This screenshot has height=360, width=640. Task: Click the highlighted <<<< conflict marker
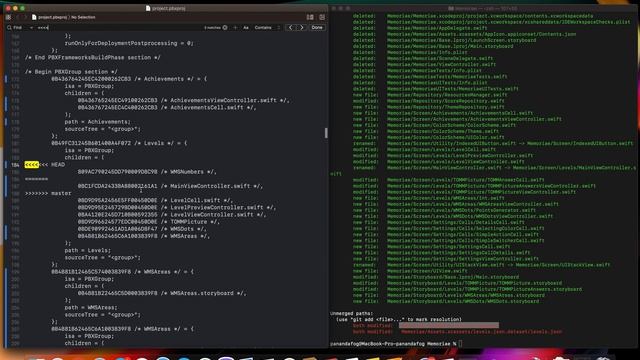tap(31, 164)
